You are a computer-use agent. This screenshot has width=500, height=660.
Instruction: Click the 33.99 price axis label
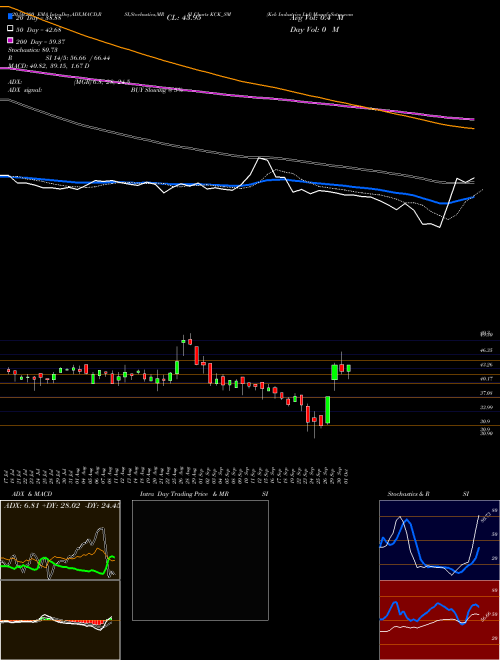tap(486, 407)
